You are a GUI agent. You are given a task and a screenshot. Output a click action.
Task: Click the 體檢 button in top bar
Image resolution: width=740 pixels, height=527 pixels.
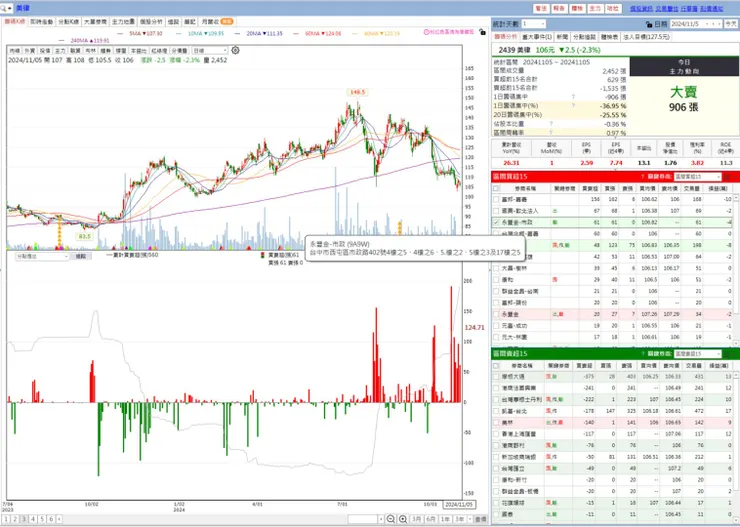click(x=577, y=8)
